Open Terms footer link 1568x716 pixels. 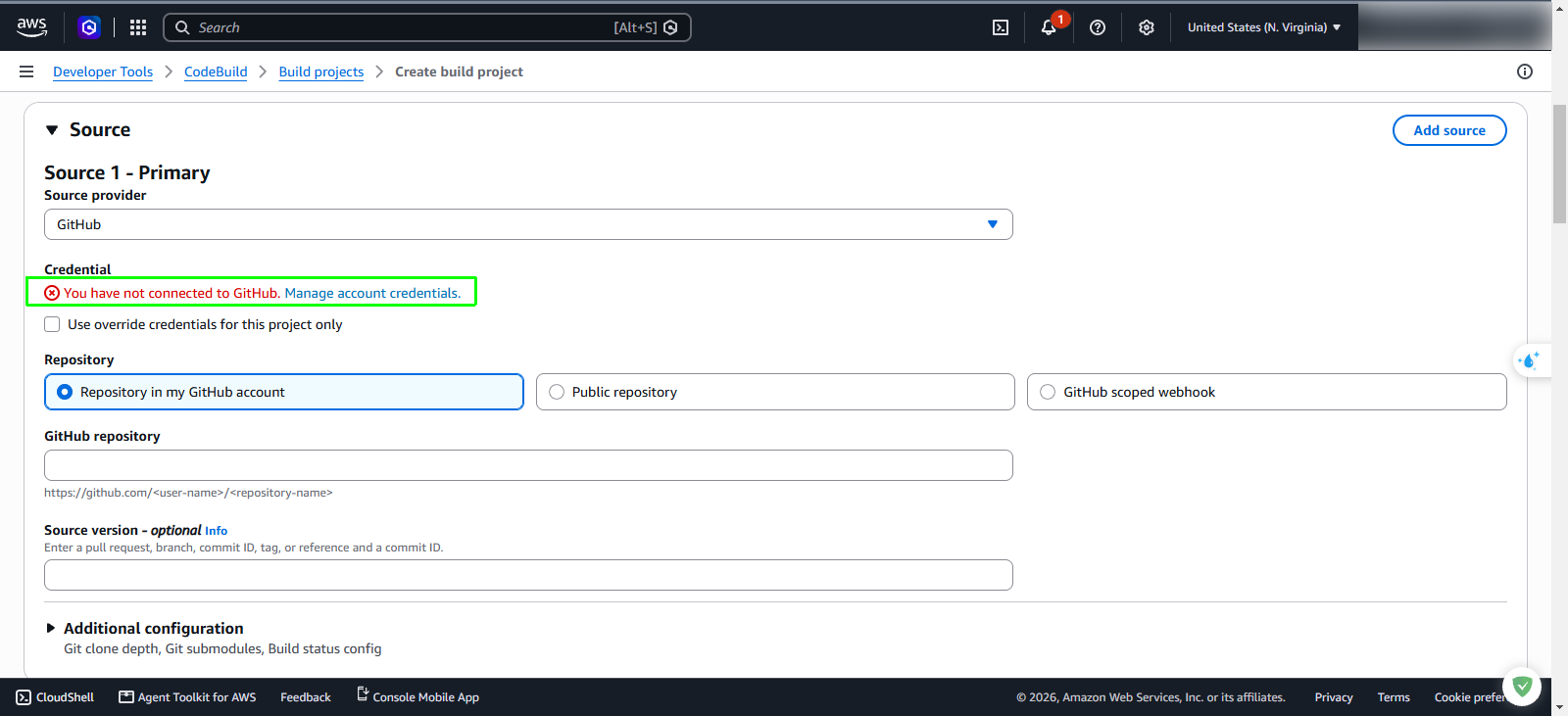[1394, 697]
